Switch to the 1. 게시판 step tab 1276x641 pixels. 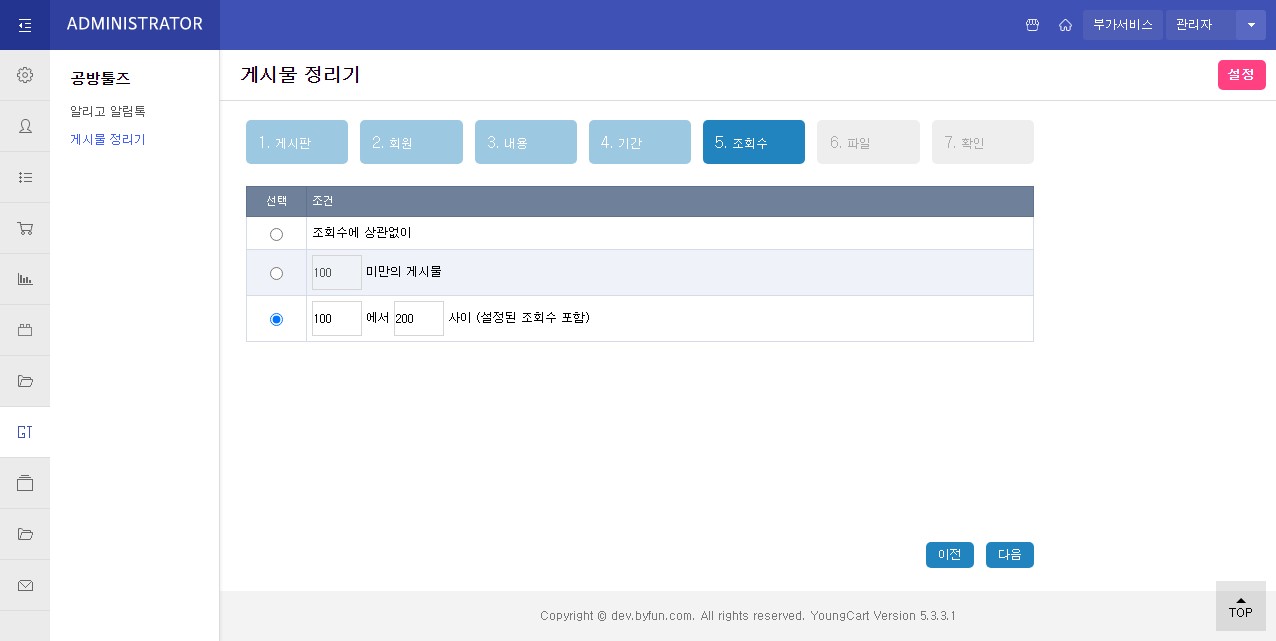point(297,142)
